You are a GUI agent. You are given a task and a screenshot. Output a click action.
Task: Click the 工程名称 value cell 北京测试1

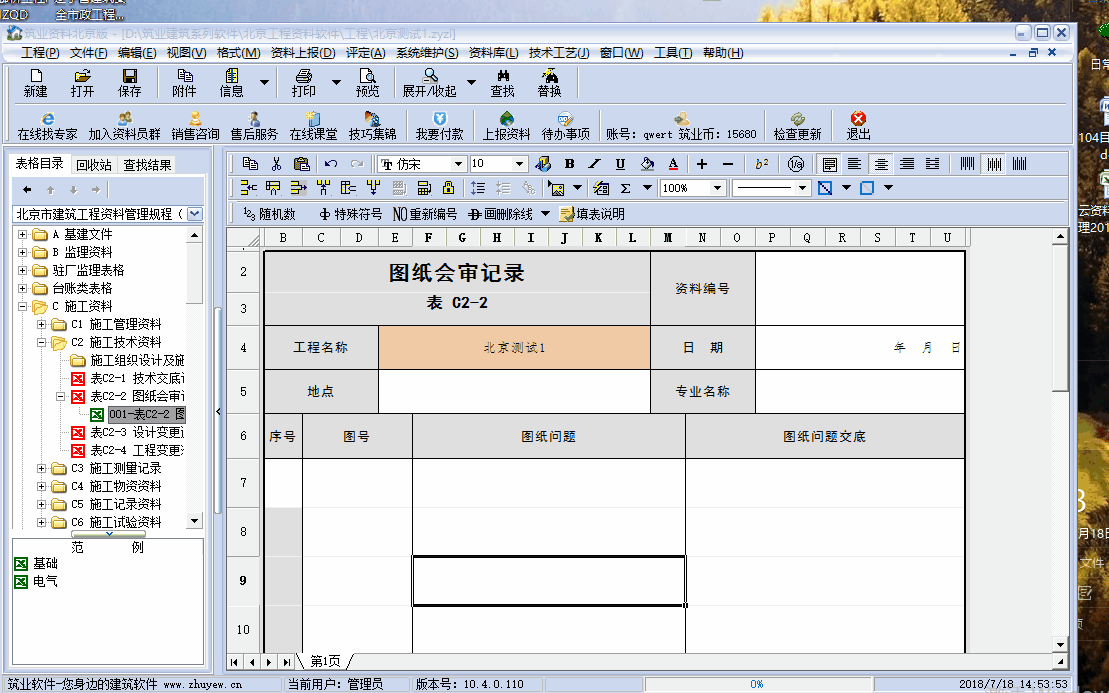pyautogui.click(x=514, y=348)
